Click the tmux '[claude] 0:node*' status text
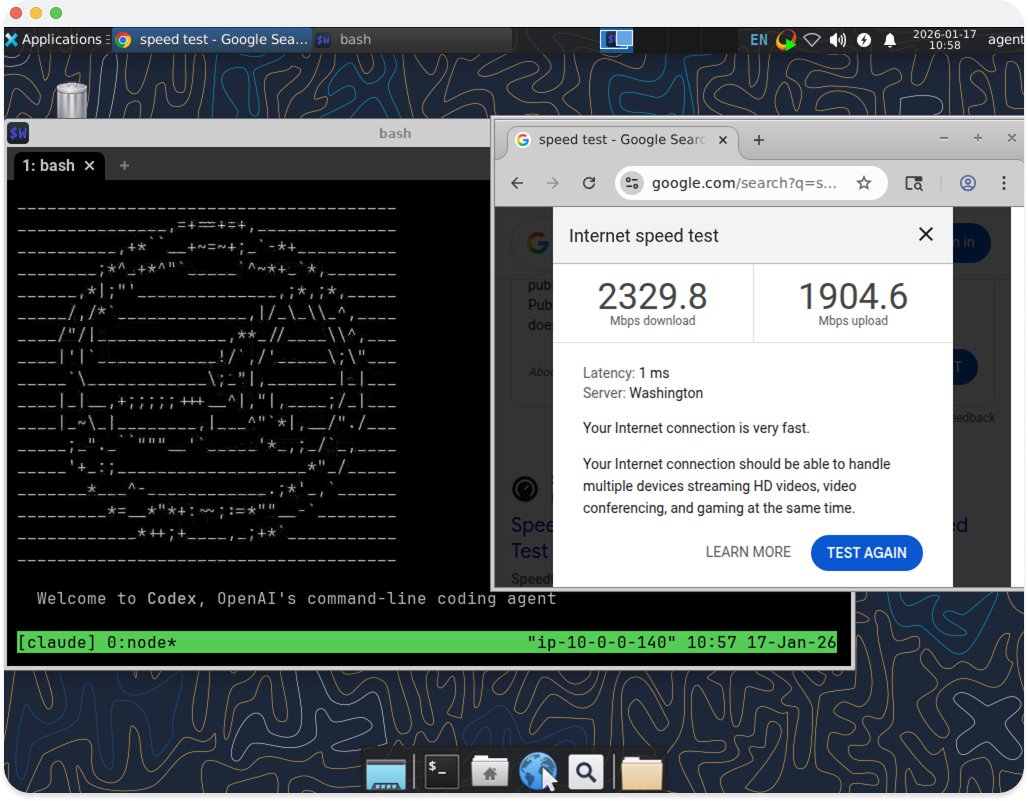1028x801 pixels. click(96, 642)
